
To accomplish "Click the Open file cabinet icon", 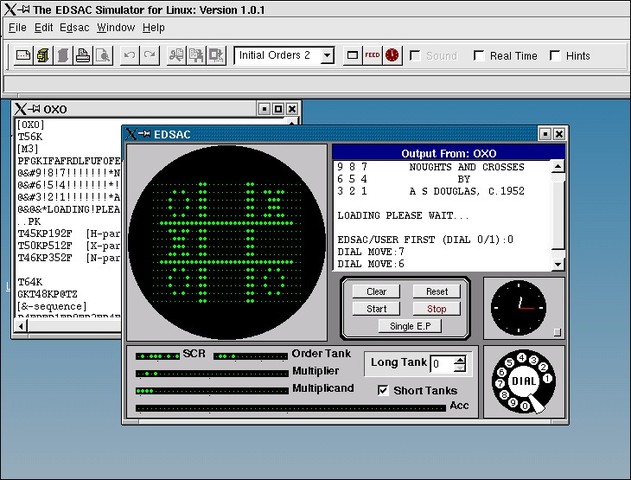I will click(x=43, y=56).
